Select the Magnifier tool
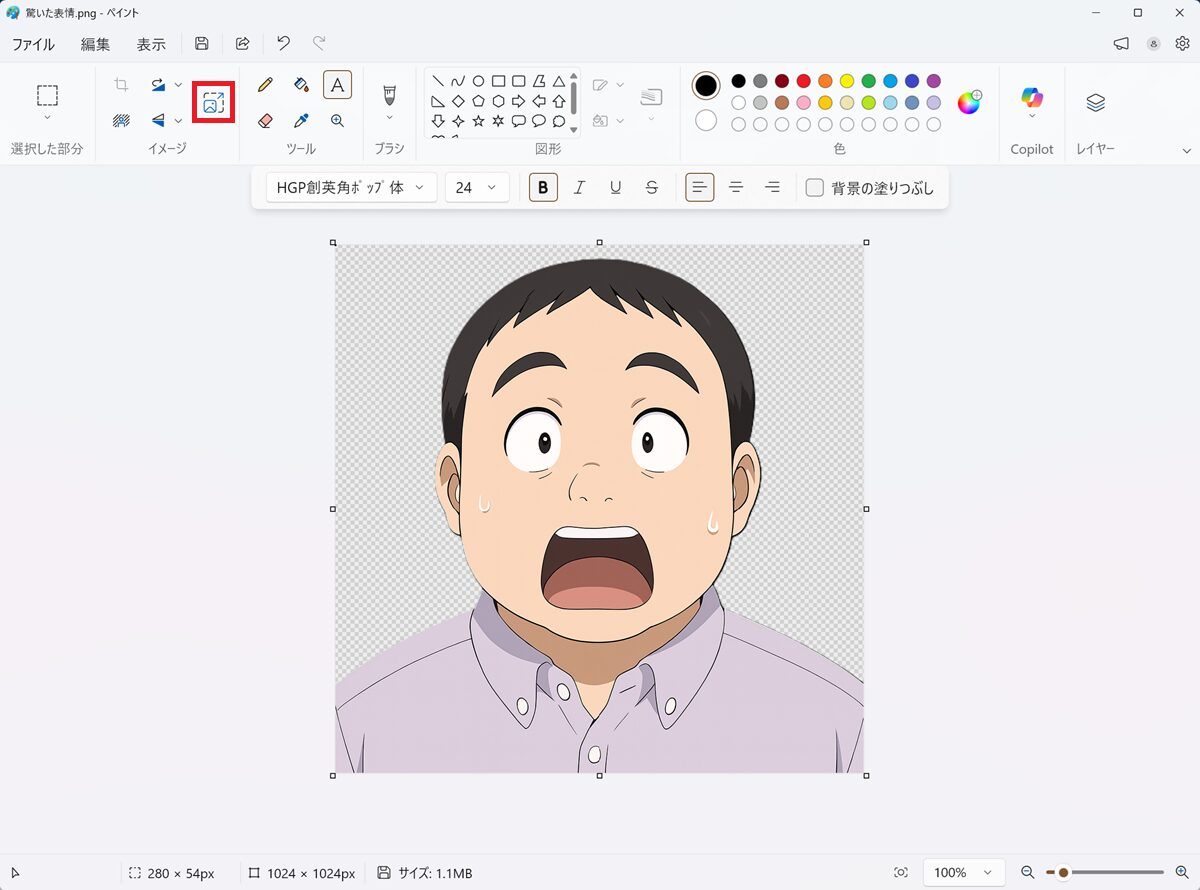The height and width of the screenshot is (890, 1200). pyautogui.click(x=338, y=121)
